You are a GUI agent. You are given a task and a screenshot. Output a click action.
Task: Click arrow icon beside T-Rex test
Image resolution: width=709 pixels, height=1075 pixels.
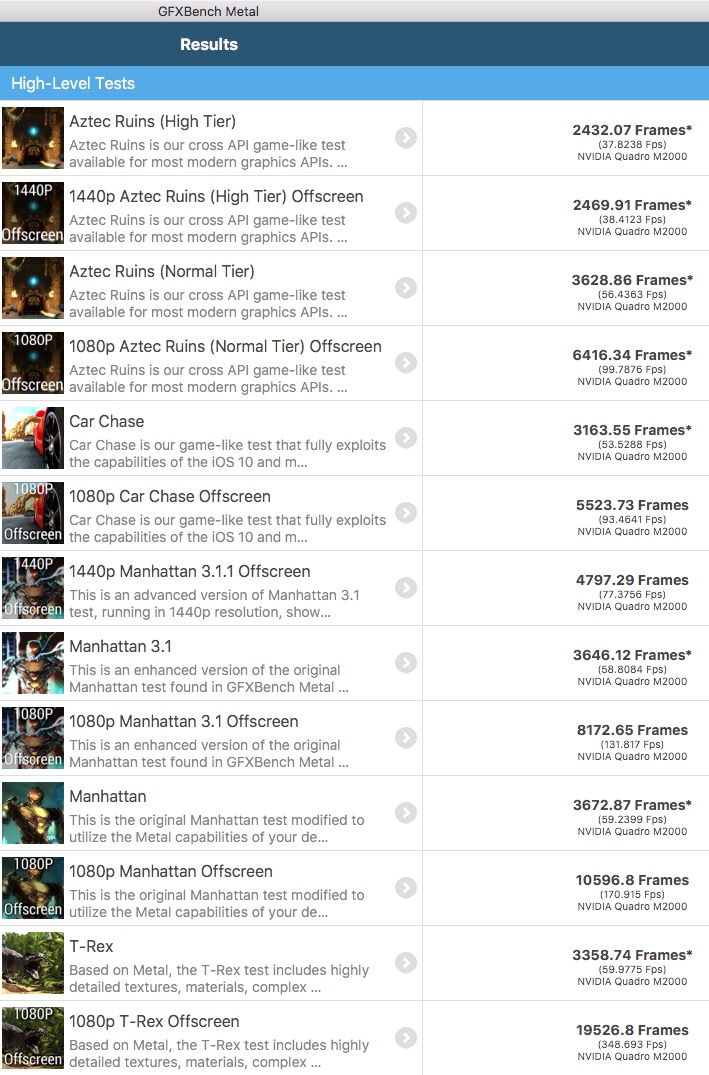[x=406, y=963]
